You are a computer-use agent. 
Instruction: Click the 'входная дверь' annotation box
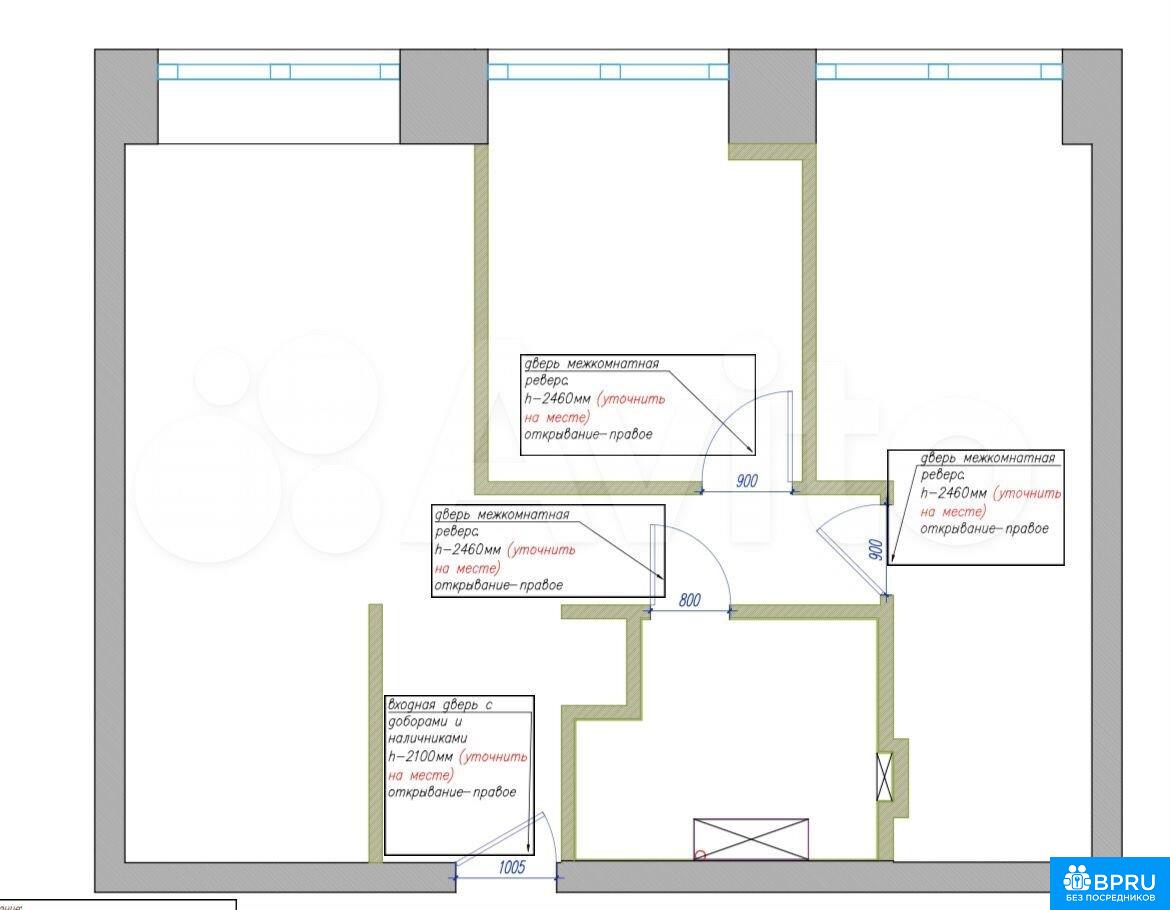459,775
